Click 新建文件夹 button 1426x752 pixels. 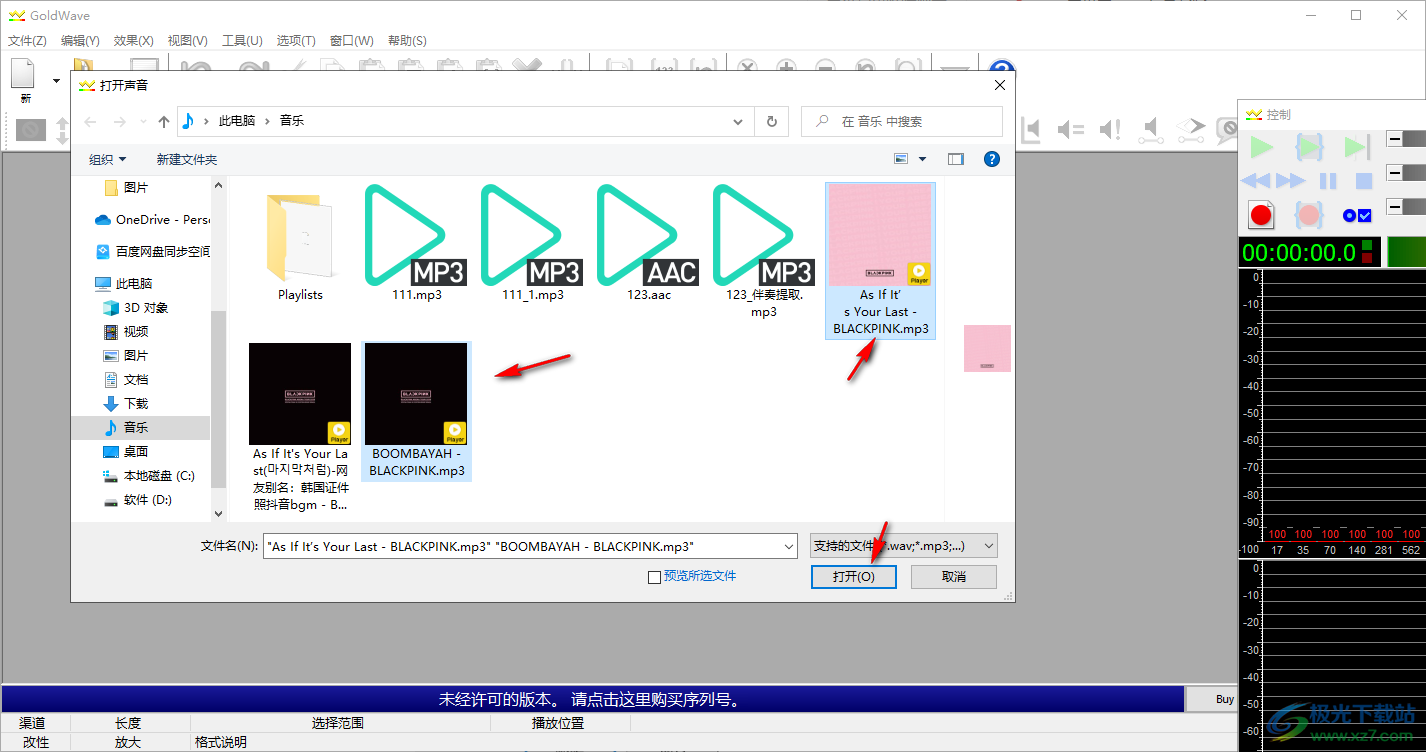[x=187, y=159]
